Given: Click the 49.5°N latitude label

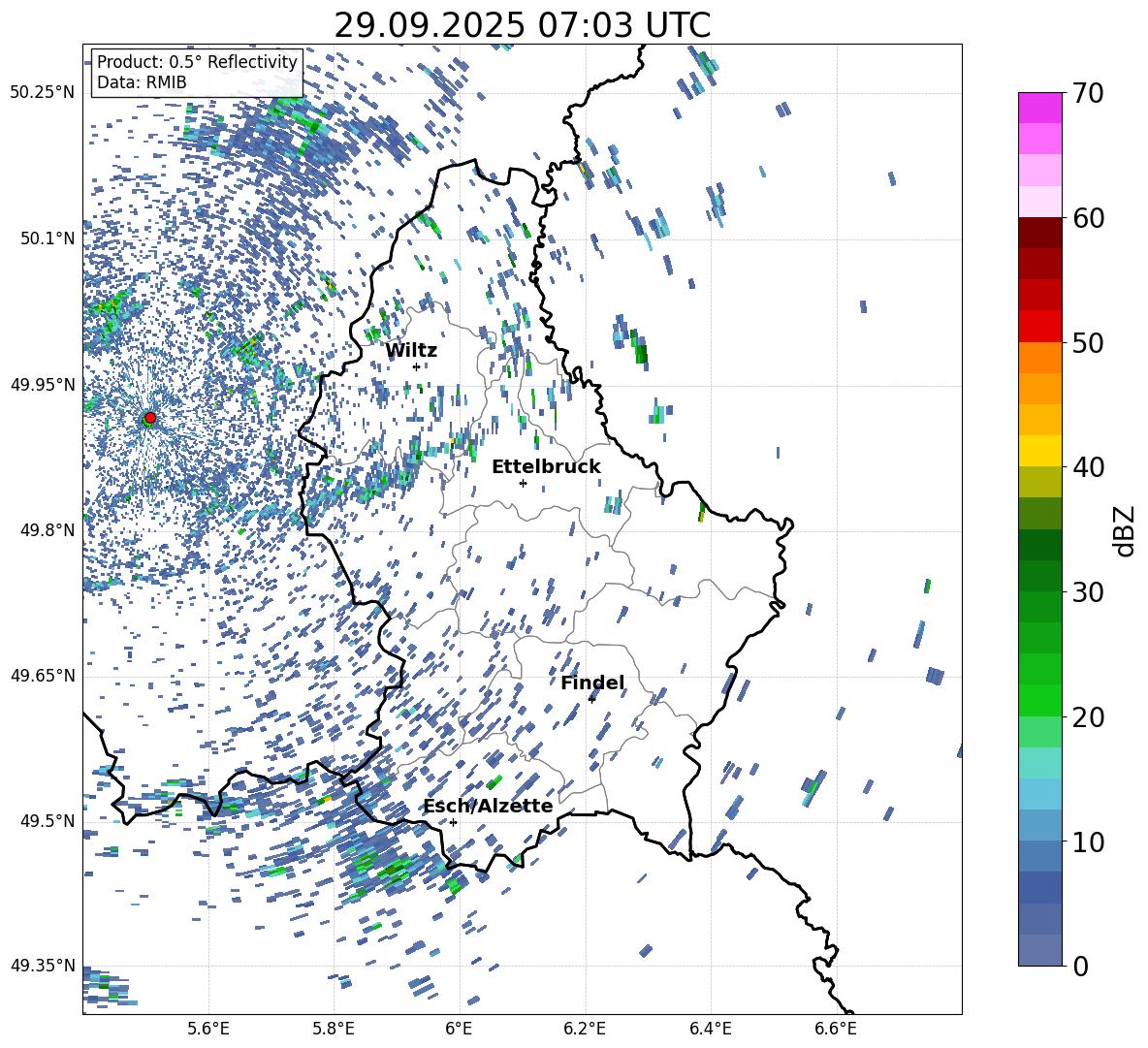Looking at the screenshot, I should pos(48,821).
